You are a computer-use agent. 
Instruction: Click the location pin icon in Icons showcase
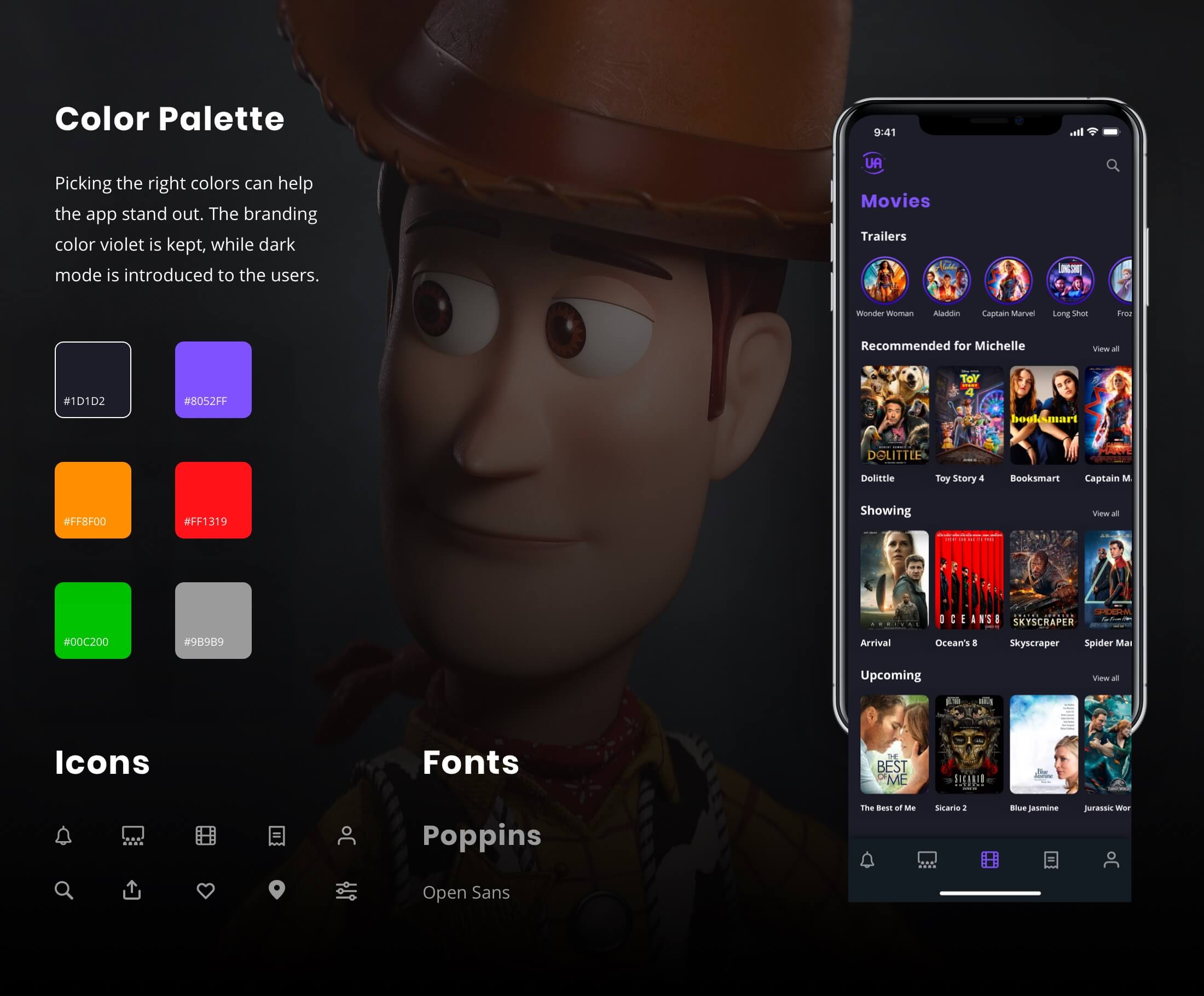[x=276, y=890]
